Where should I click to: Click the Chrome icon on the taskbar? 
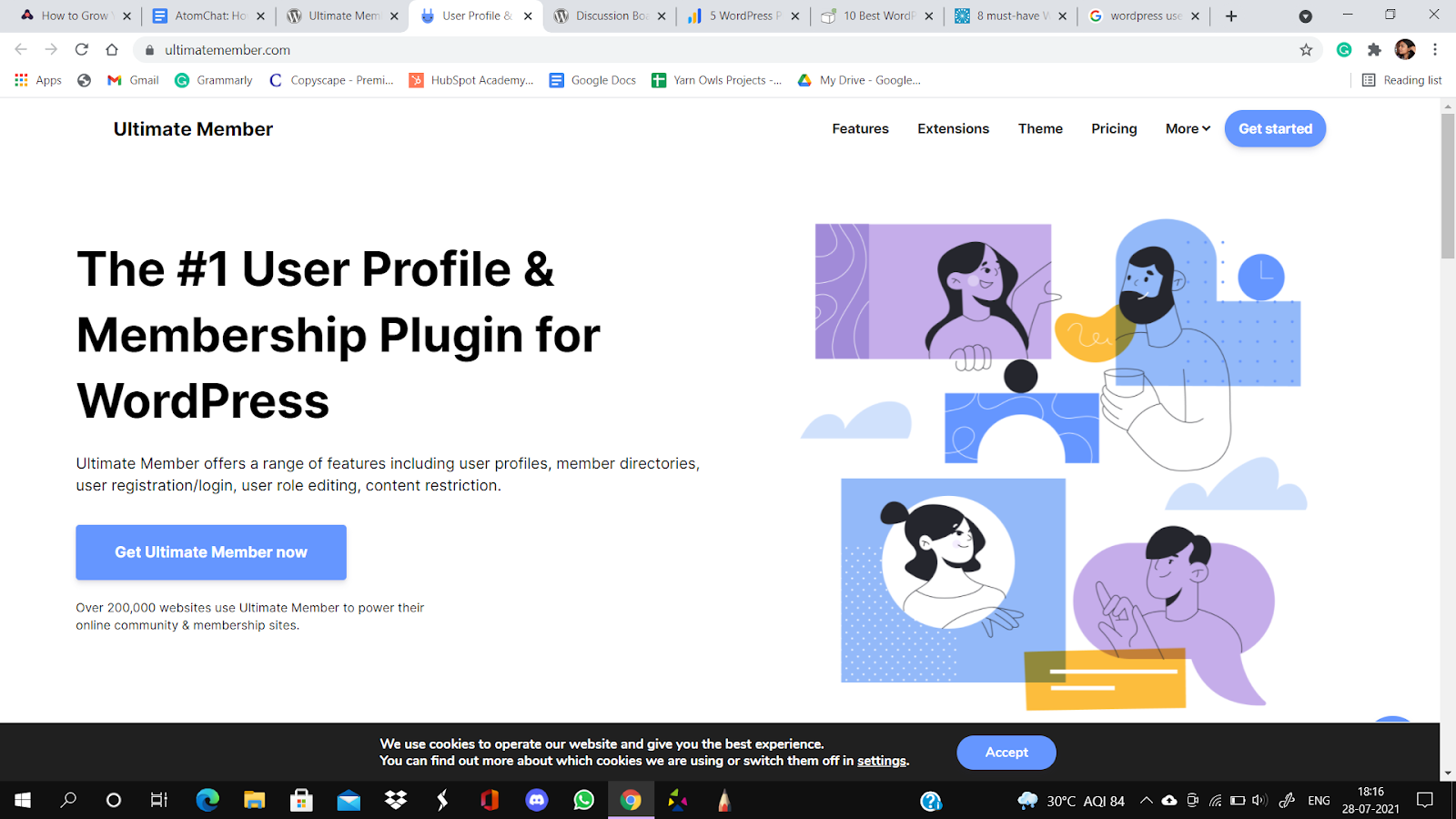coord(631,800)
